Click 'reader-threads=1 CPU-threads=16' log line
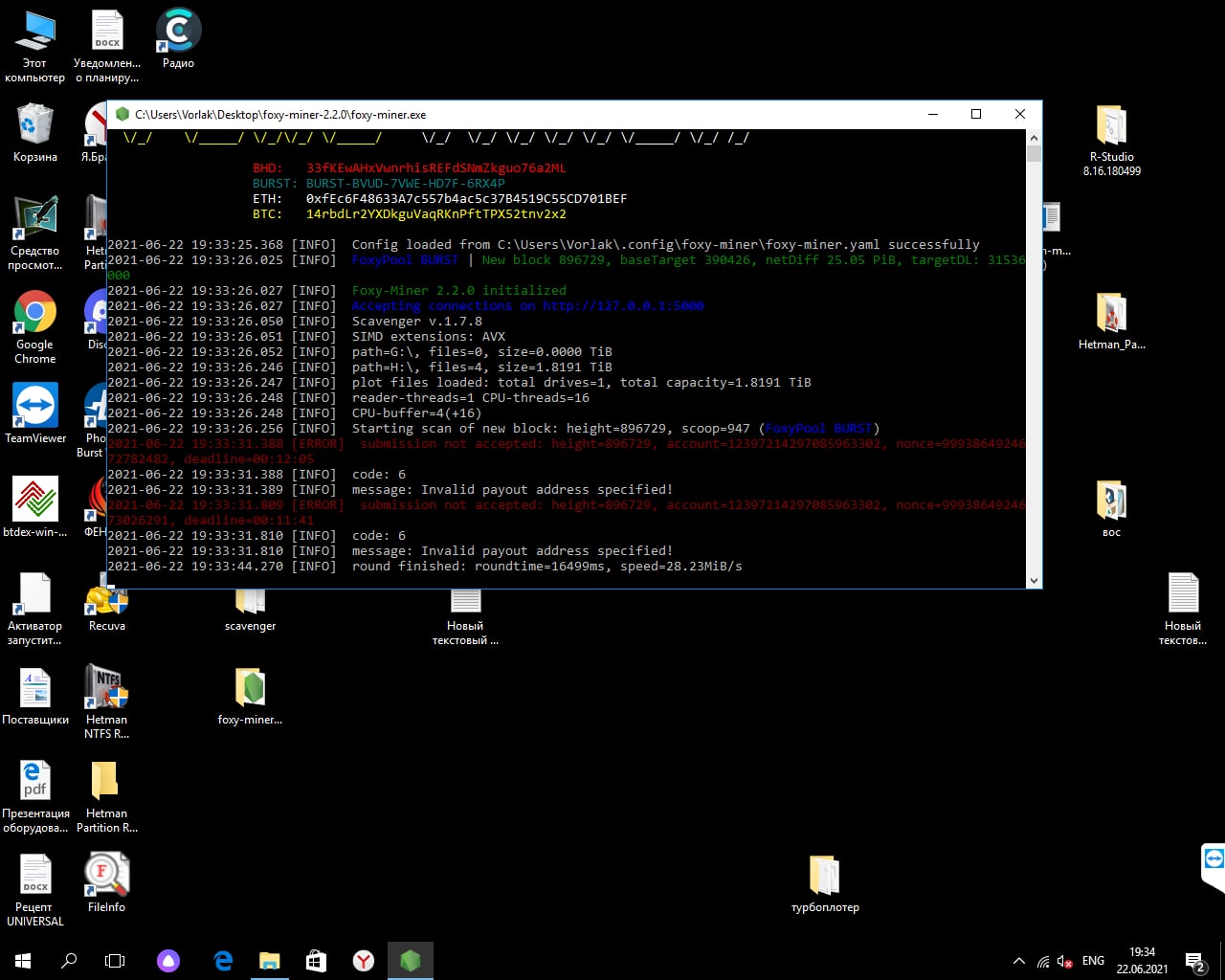This screenshot has height=980, width=1225. tap(471, 398)
